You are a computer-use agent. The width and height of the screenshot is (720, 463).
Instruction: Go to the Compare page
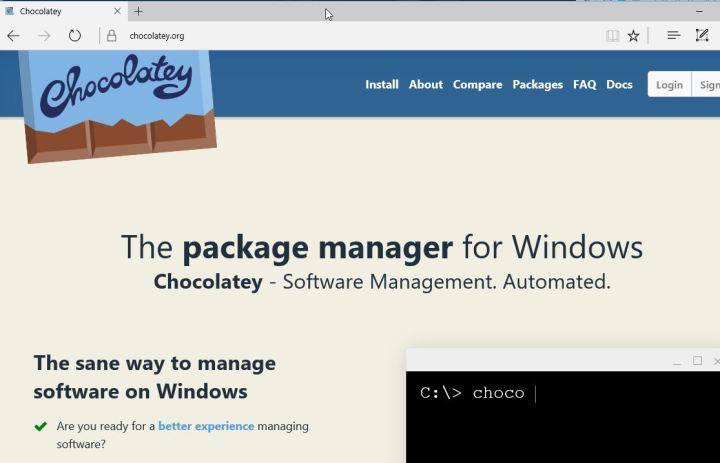tap(478, 85)
